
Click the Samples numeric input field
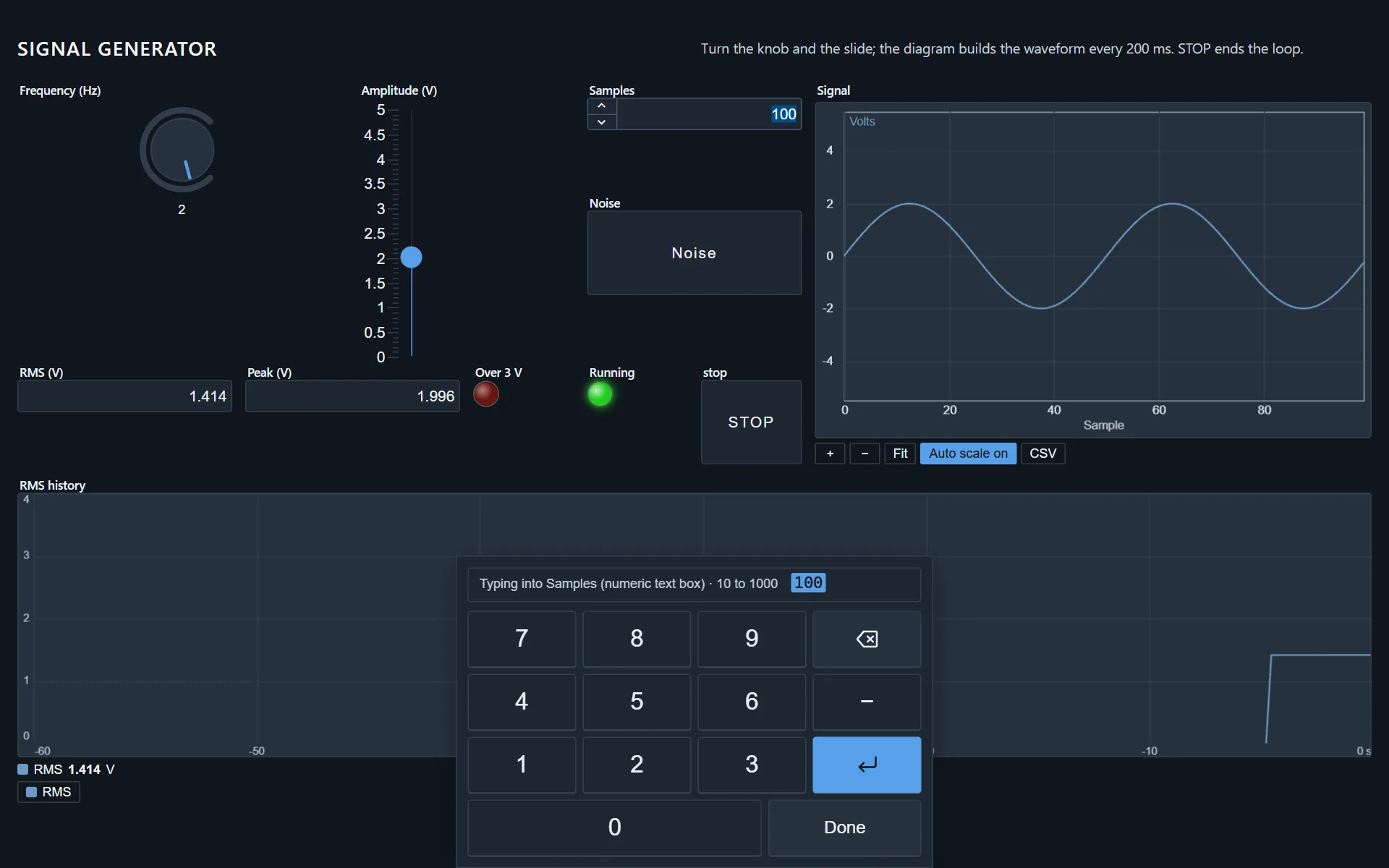point(709,114)
